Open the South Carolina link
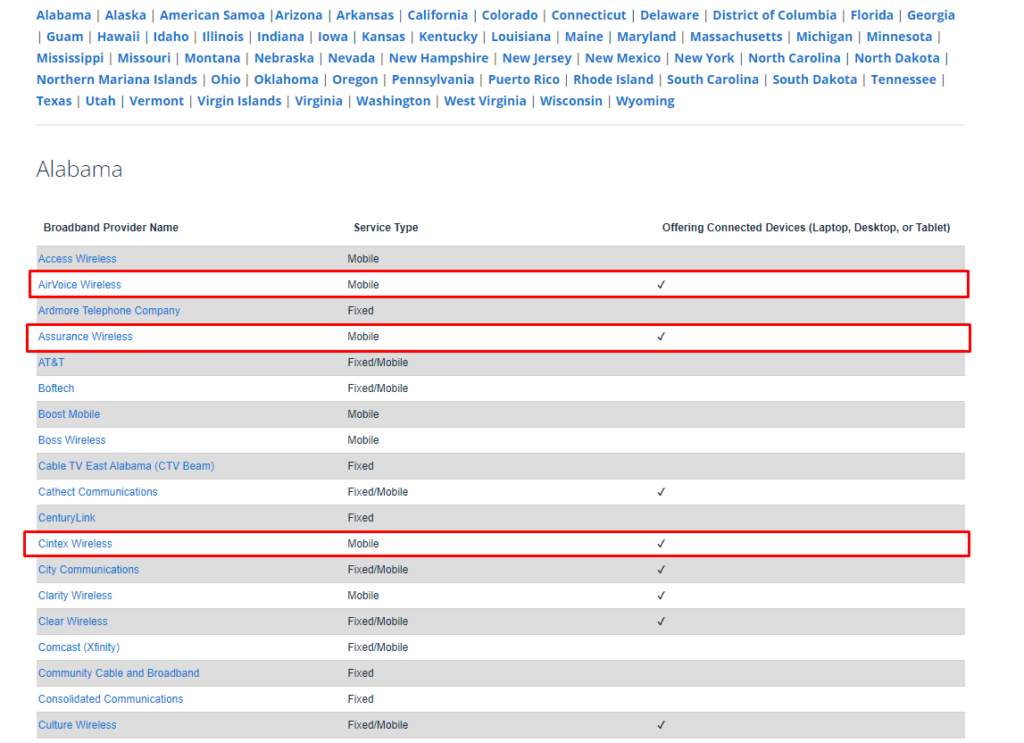 click(712, 80)
